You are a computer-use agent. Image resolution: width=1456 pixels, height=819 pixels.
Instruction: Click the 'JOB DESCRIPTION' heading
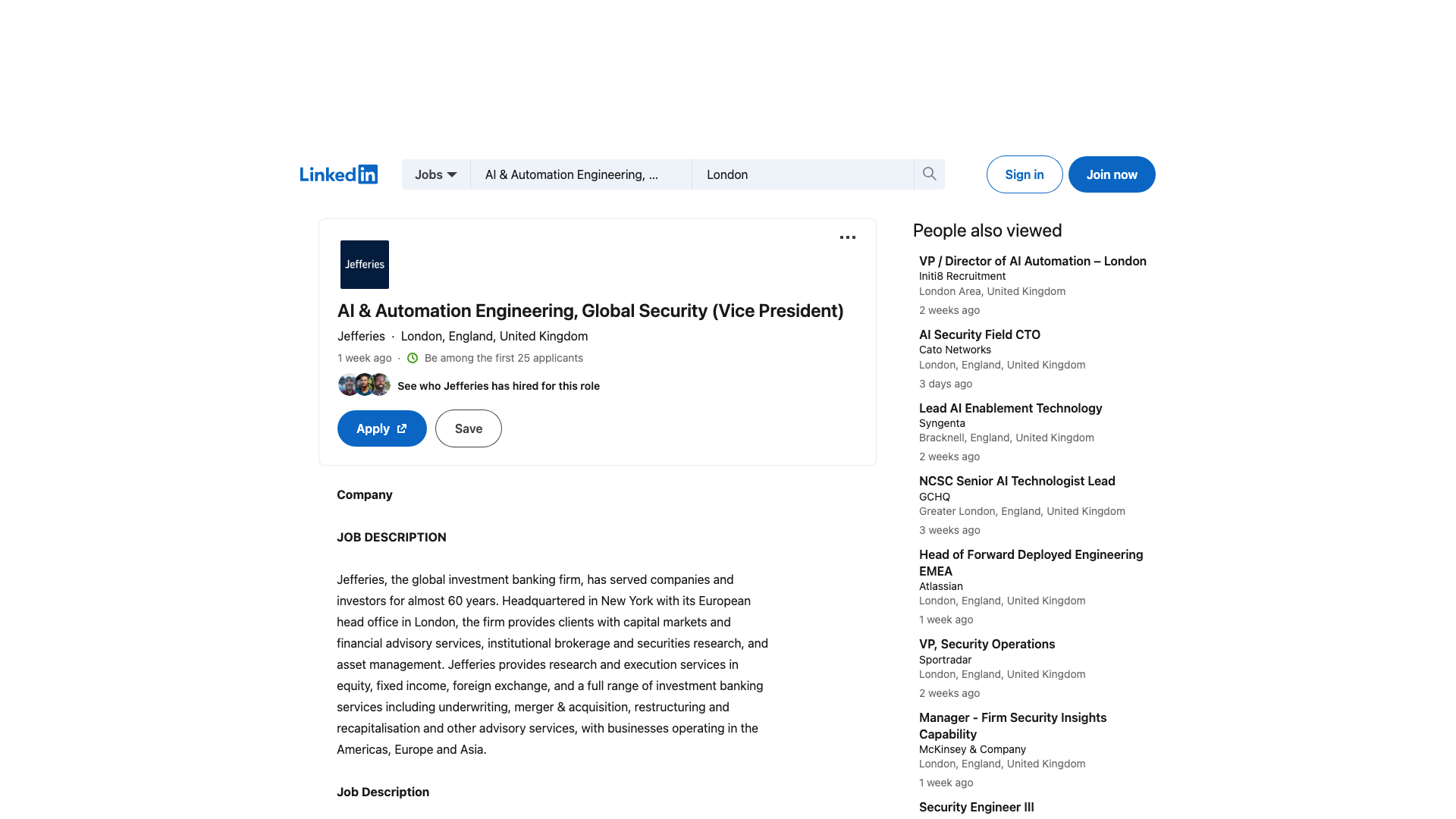tap(391, 537)
